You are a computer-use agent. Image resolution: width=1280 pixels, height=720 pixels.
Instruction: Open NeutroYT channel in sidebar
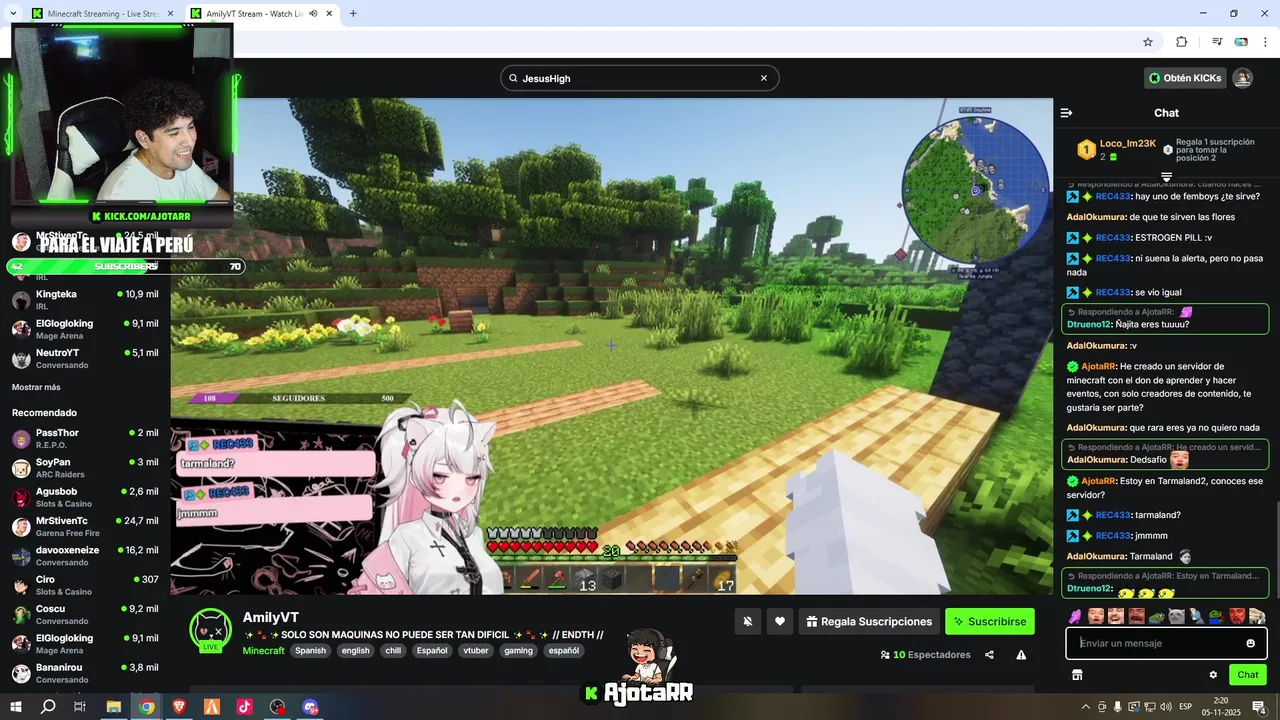[x=84, y=358]
